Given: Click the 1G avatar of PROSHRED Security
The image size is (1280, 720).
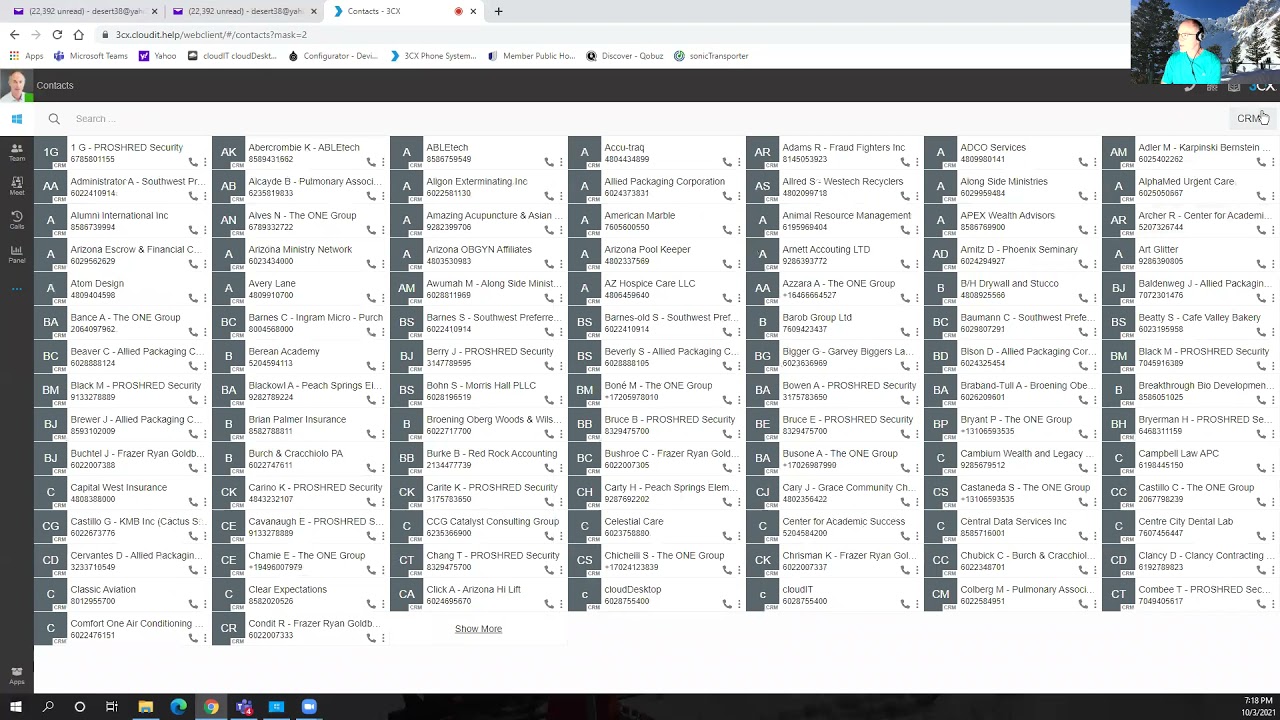Looking at the screenshot, I should (x=50, y=153).
